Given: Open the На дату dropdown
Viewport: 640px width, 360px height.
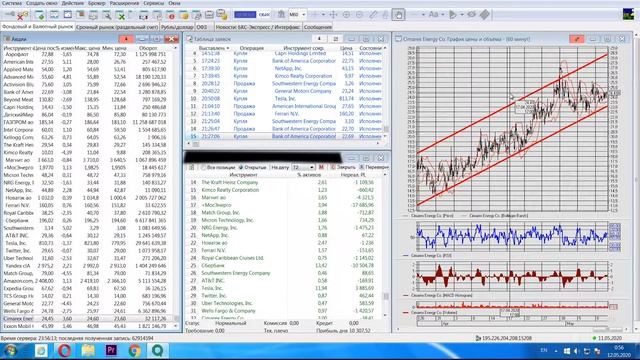Looking at the screenshot, I should (303, 167).
